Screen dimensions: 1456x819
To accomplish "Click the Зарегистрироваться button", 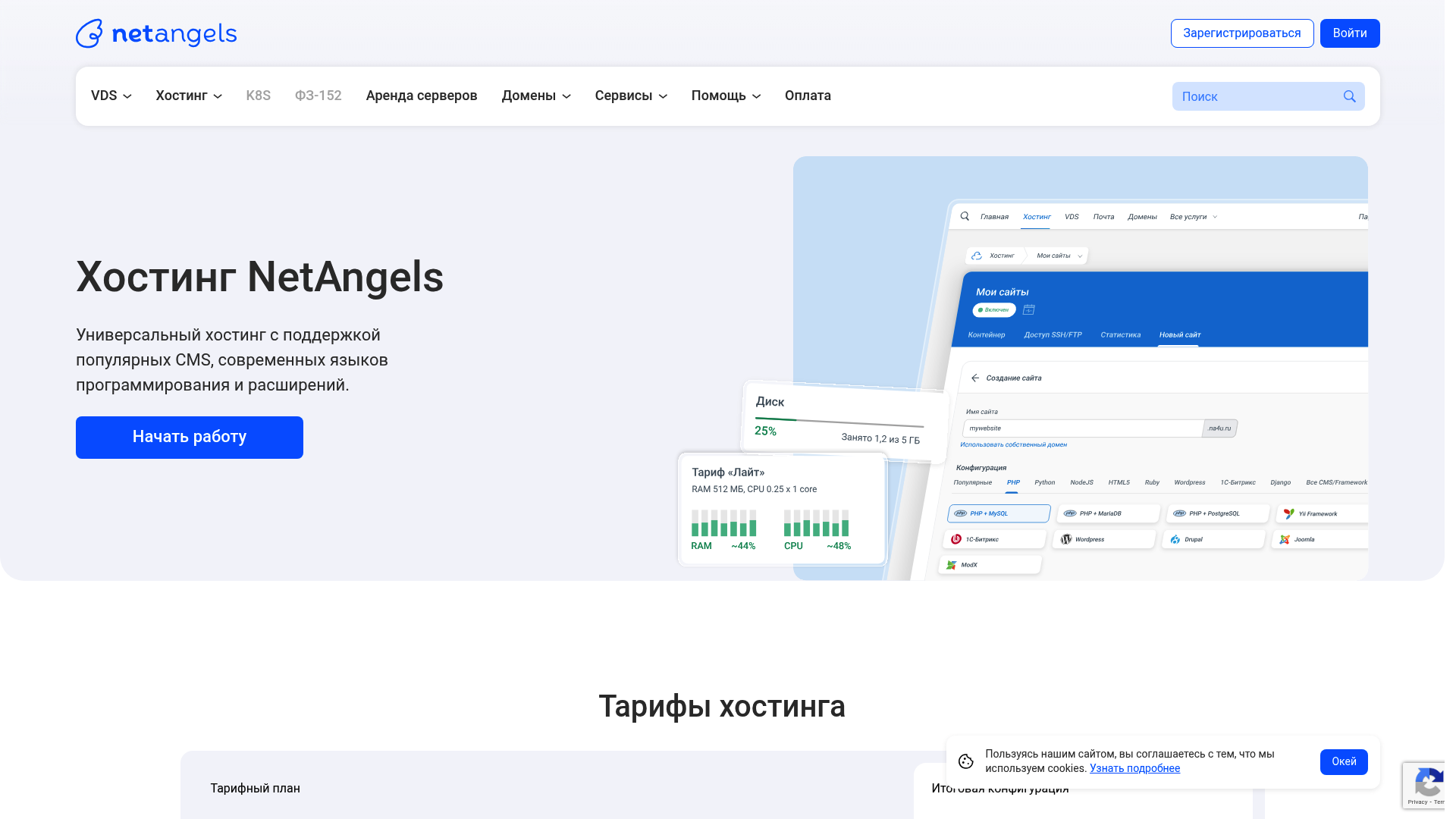I will [x=1241, y=33].
